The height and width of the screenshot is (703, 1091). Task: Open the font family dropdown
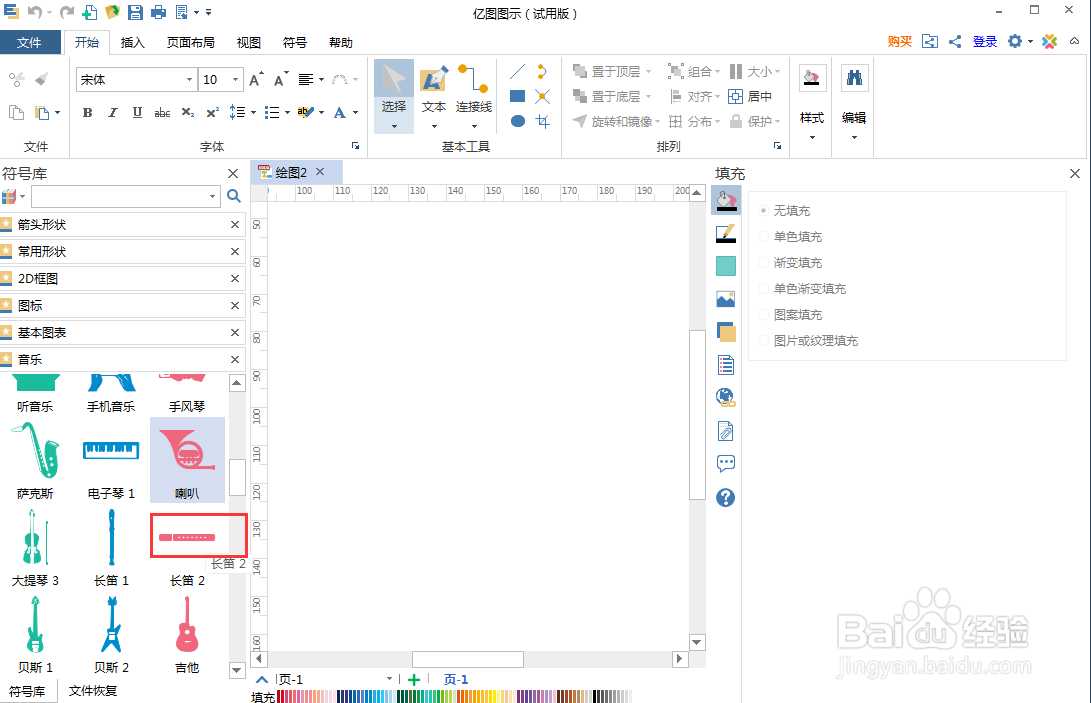click(189, 79)
